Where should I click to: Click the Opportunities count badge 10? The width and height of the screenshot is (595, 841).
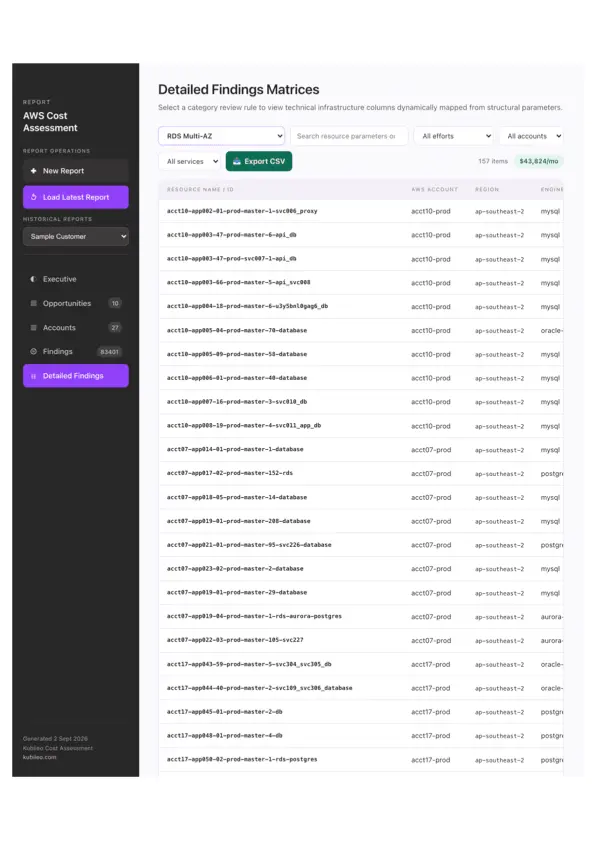tap(115, 303)
